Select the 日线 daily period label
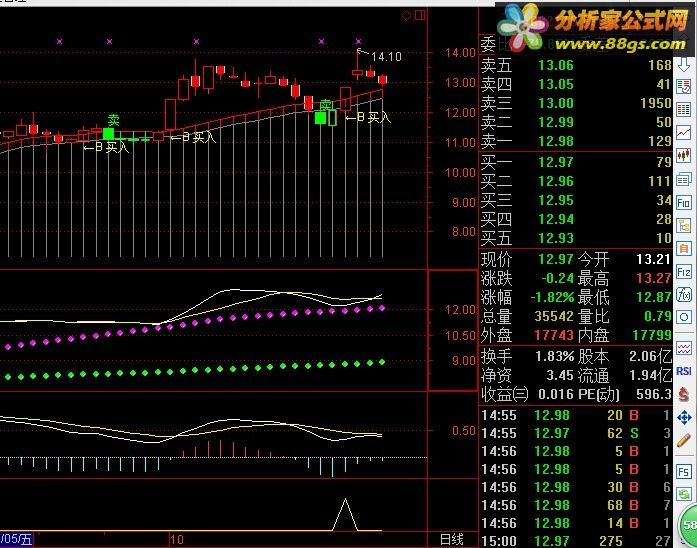 click(x=452, y=540)
